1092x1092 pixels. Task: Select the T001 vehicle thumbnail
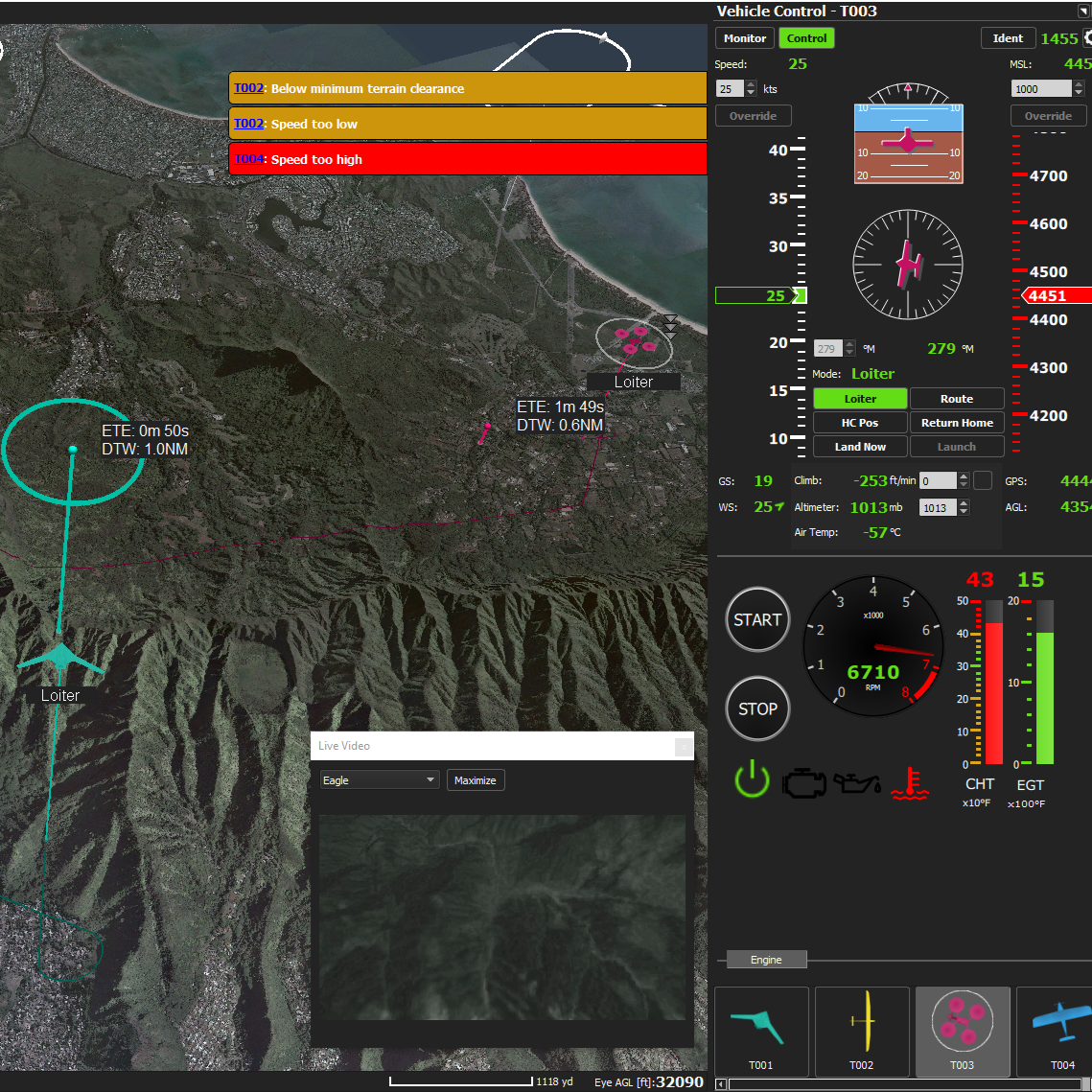(761, 1032)
